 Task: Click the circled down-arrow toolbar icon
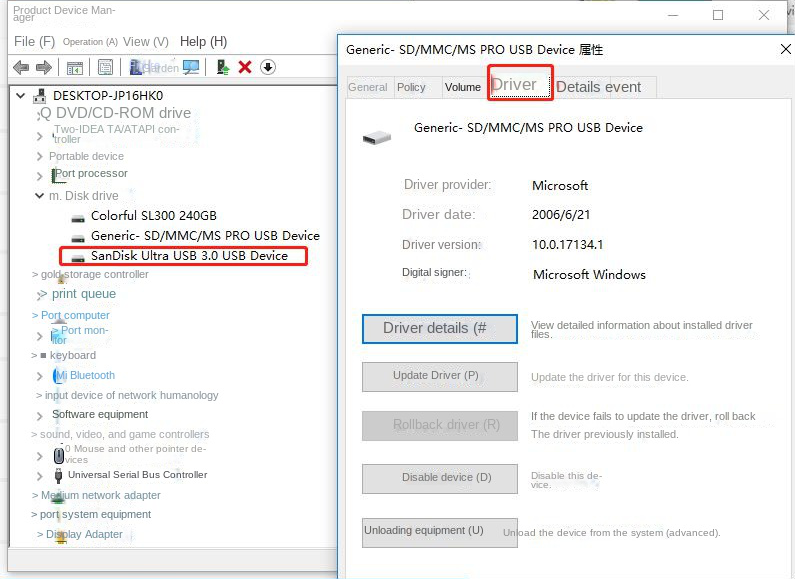pos(268,67)
